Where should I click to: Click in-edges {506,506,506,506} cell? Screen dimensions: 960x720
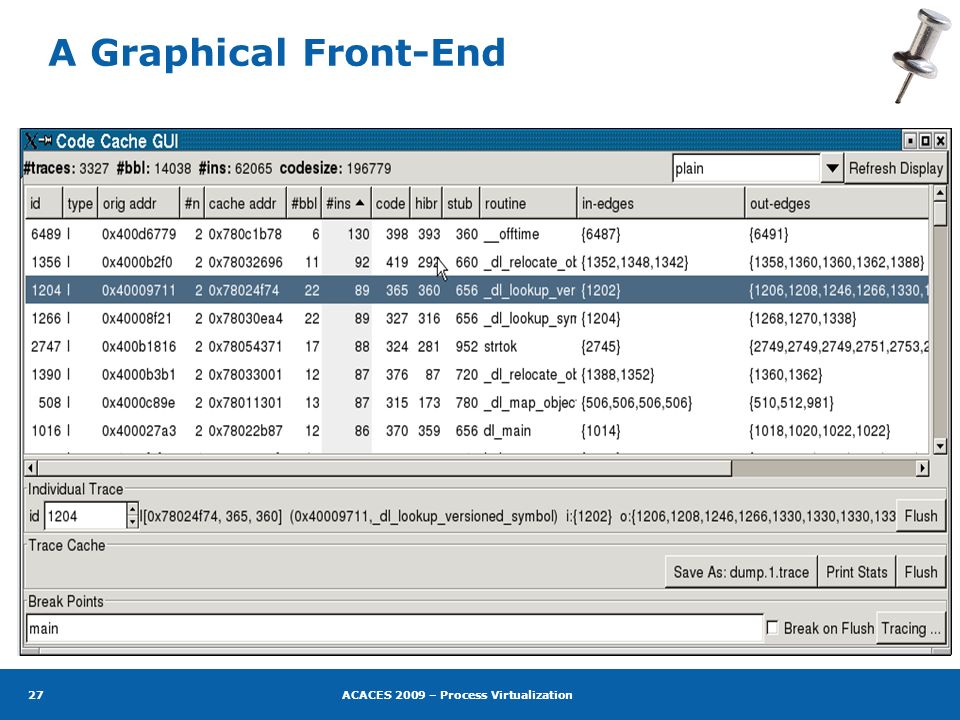637,403
